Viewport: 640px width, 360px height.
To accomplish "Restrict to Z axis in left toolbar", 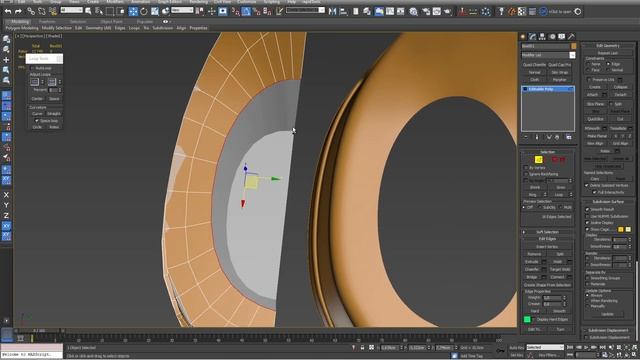I will (x=6, y=216).
